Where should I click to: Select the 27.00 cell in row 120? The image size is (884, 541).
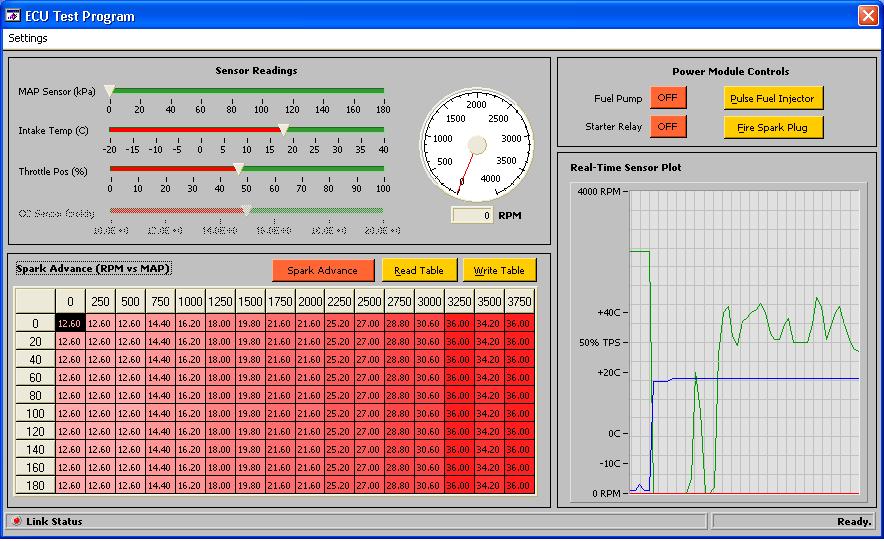click(369, 432)
